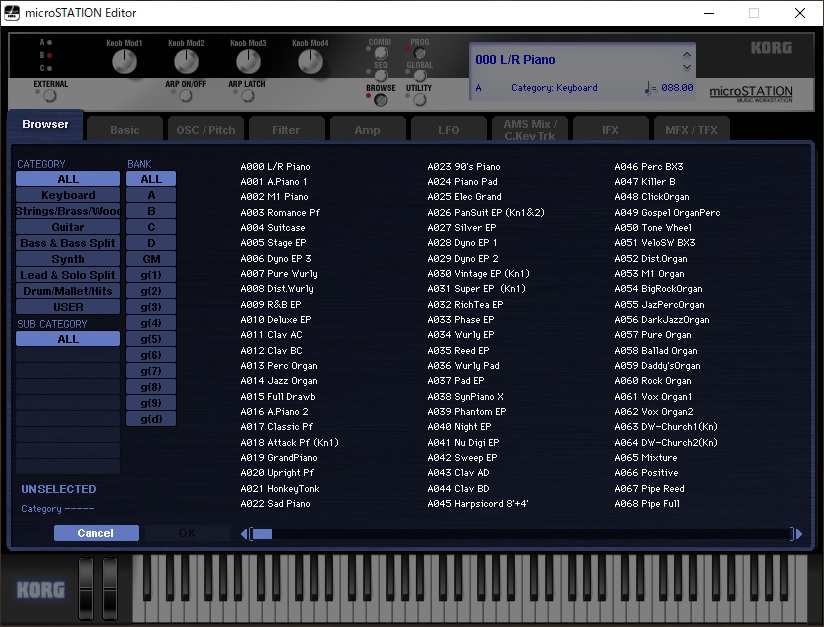The image size is (824, 627).
Task: Click the microSTATION Music Workstation logo
Action: (751, 93)
